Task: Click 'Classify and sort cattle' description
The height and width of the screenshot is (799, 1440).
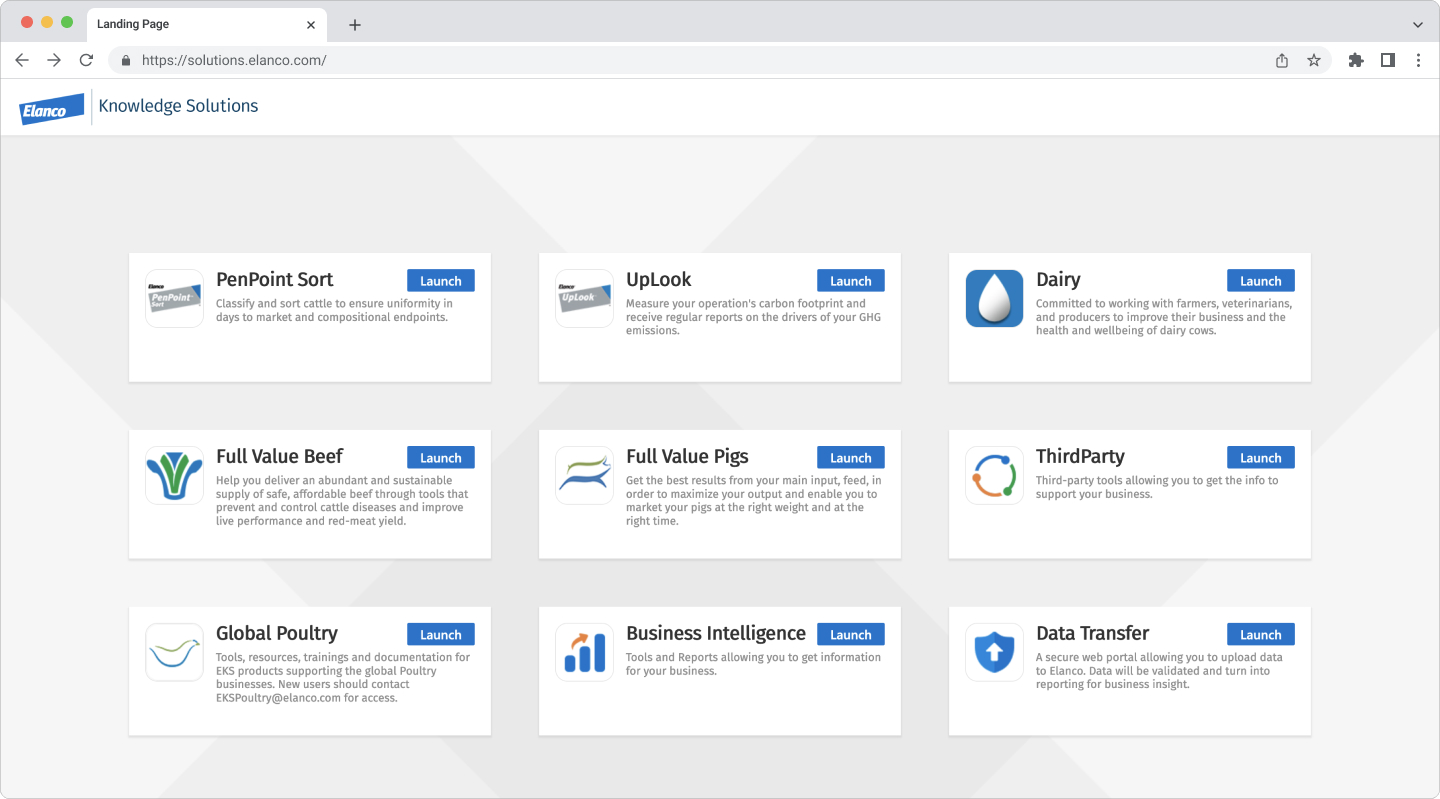Action: 334,310
